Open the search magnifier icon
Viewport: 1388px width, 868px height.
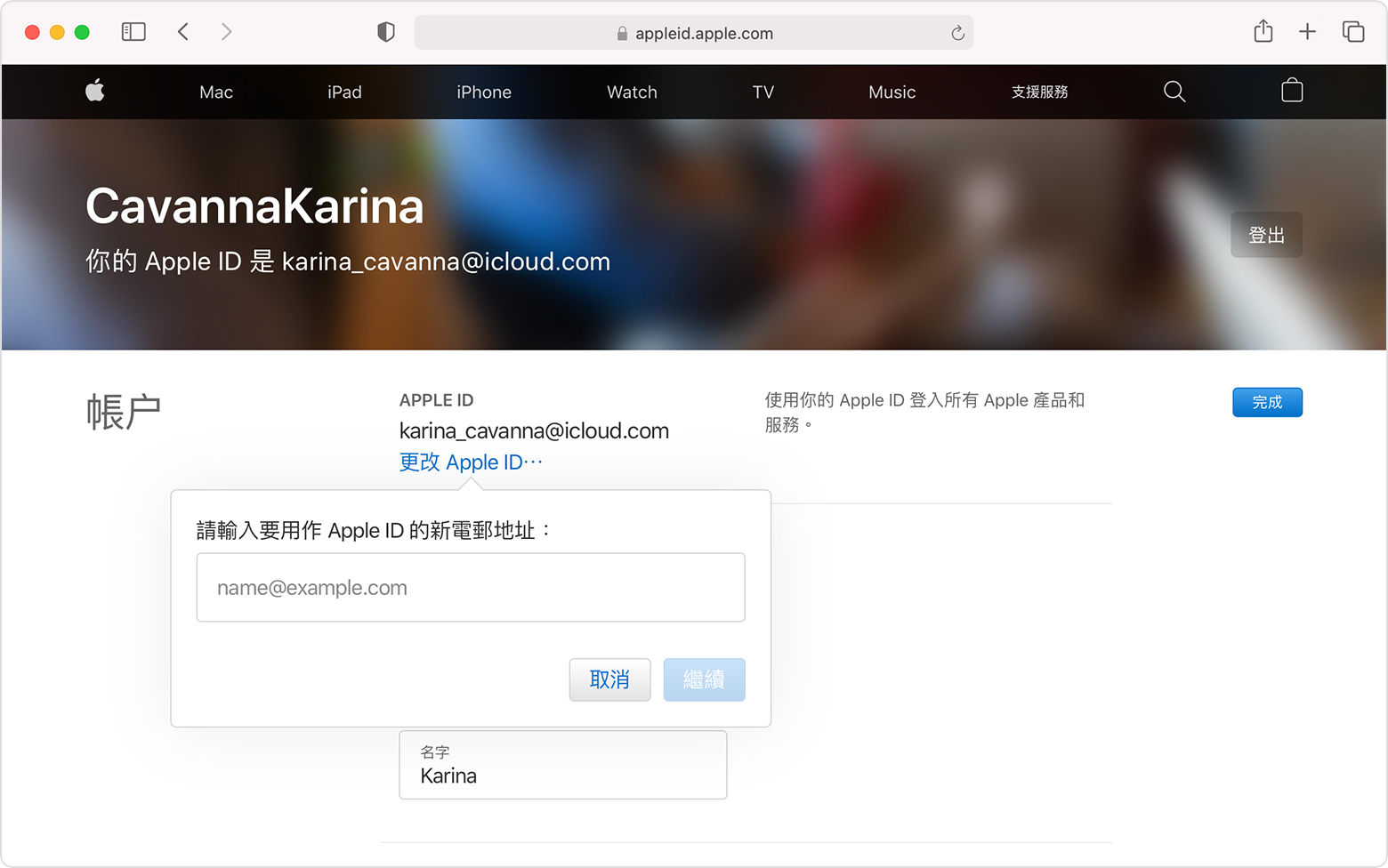1174,92
